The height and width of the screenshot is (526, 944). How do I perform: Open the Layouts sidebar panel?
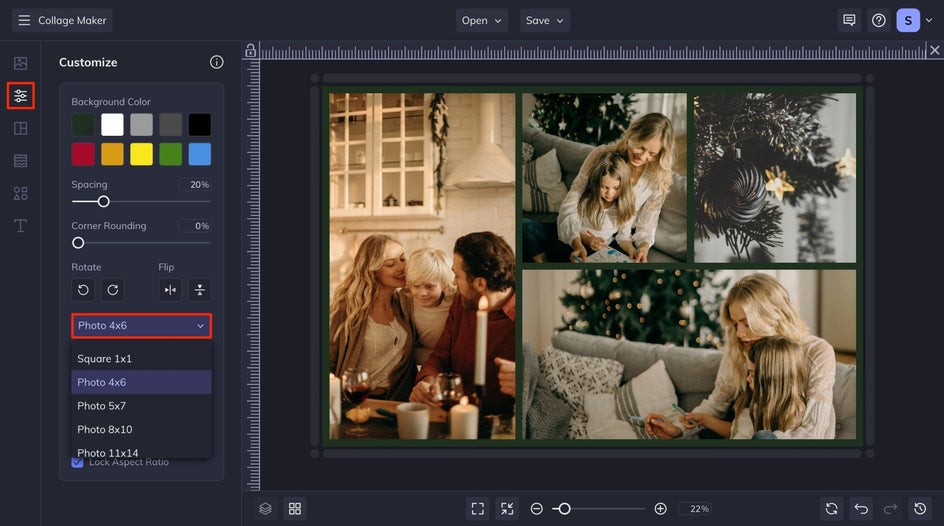[x=20, y=128]
